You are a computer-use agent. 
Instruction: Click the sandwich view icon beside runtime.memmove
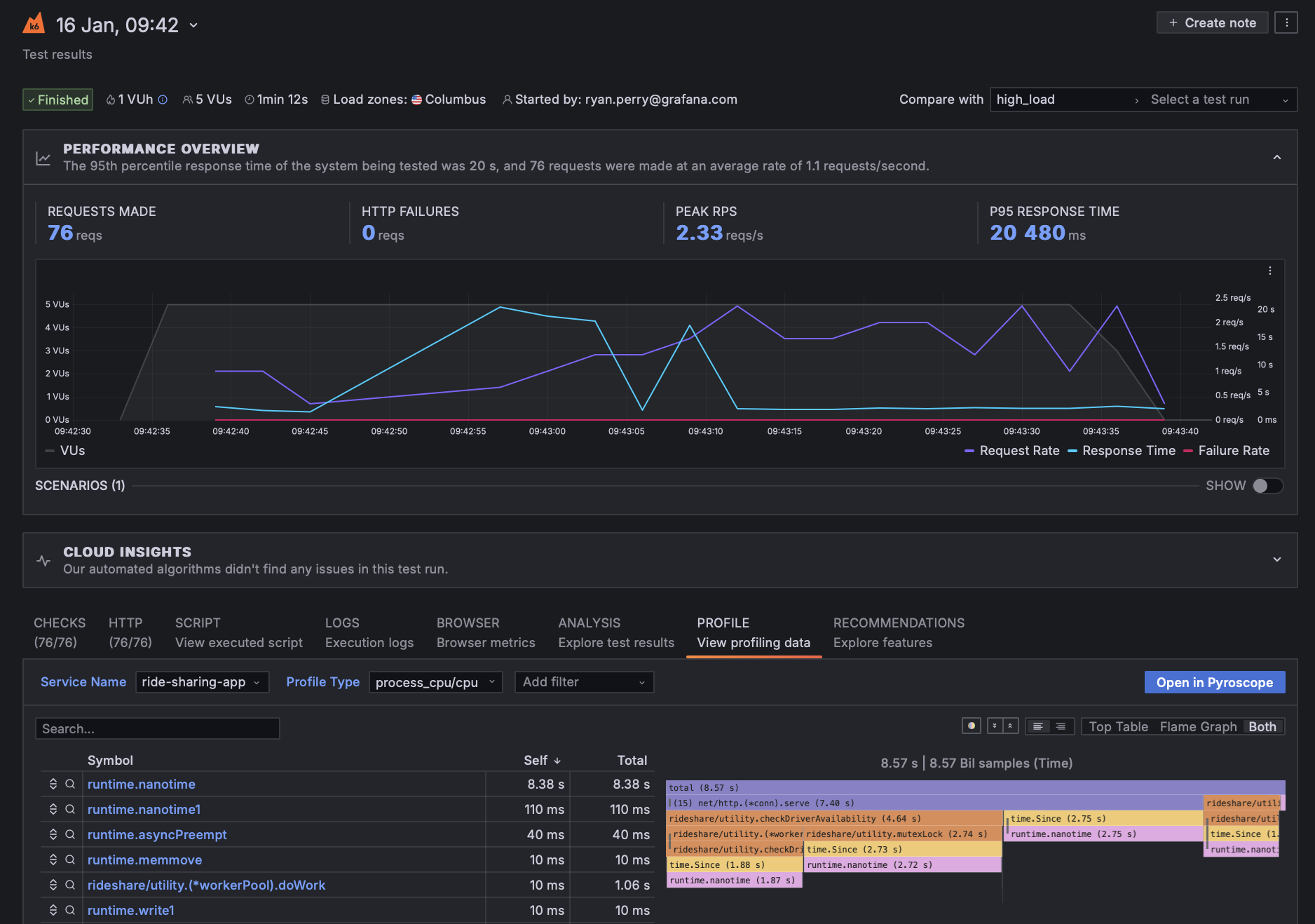coord(53,860)
